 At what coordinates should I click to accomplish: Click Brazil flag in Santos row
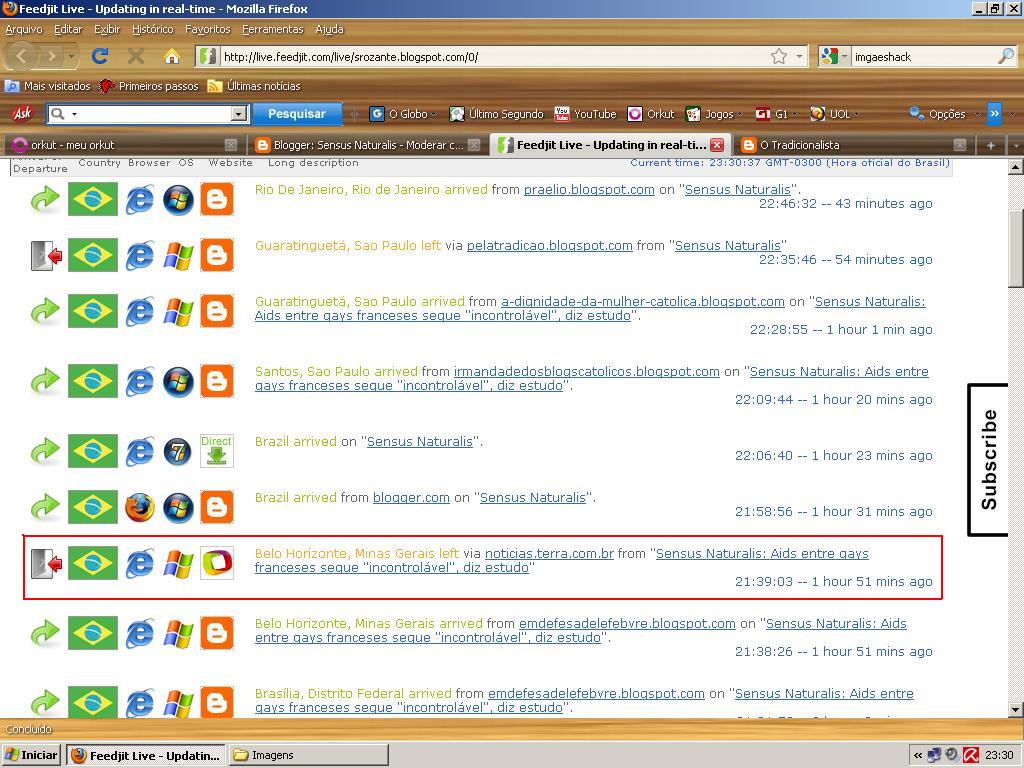(x=93, y=381)
